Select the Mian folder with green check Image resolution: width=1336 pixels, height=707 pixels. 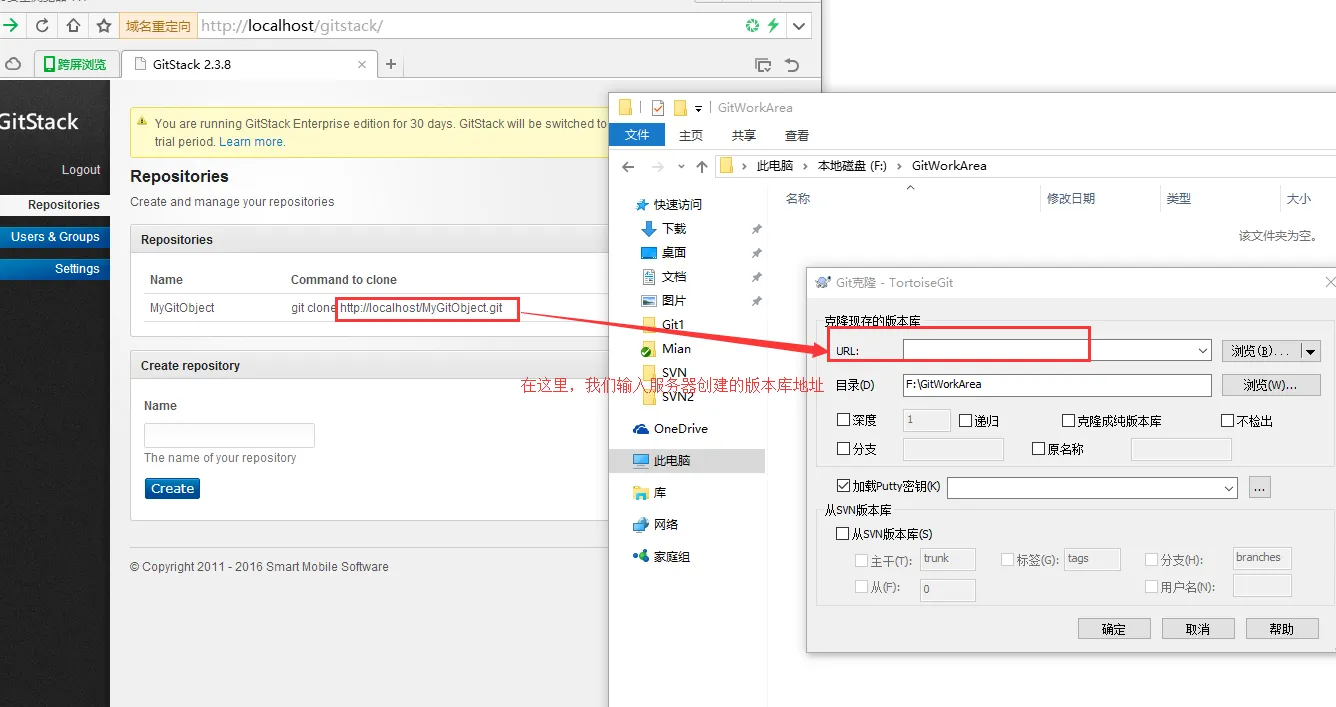(x=676, y=348)
